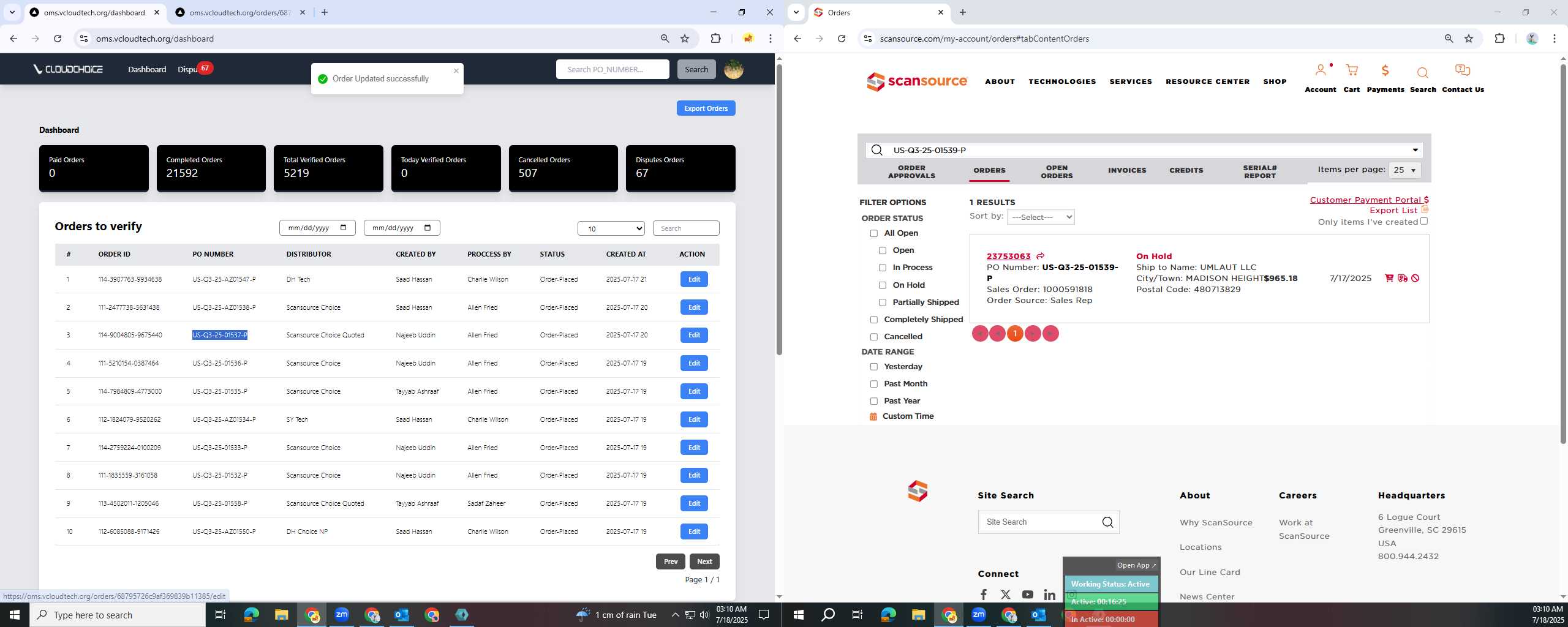Screen dimensions: 1568x627
Task: Open the Customer Payment Portal link
Action: [x=1369, y=200]
